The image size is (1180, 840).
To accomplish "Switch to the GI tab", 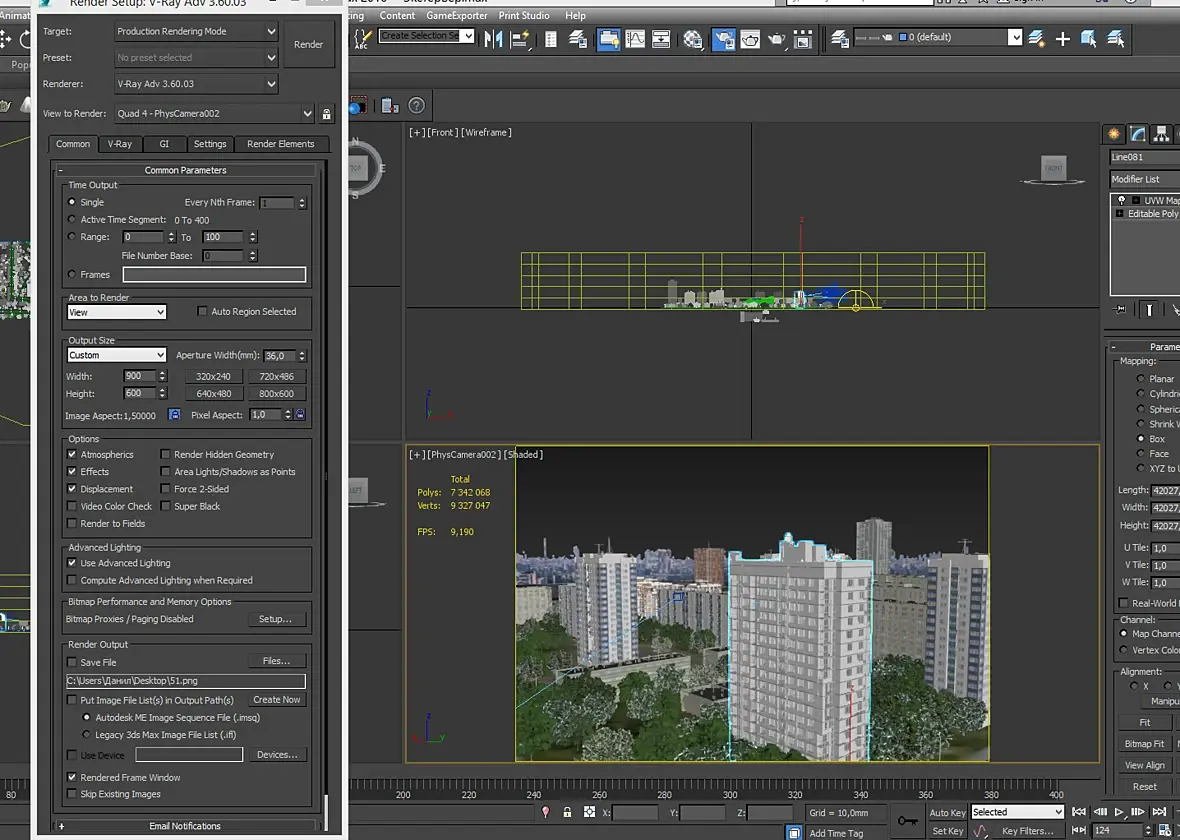I will point(164,144).
